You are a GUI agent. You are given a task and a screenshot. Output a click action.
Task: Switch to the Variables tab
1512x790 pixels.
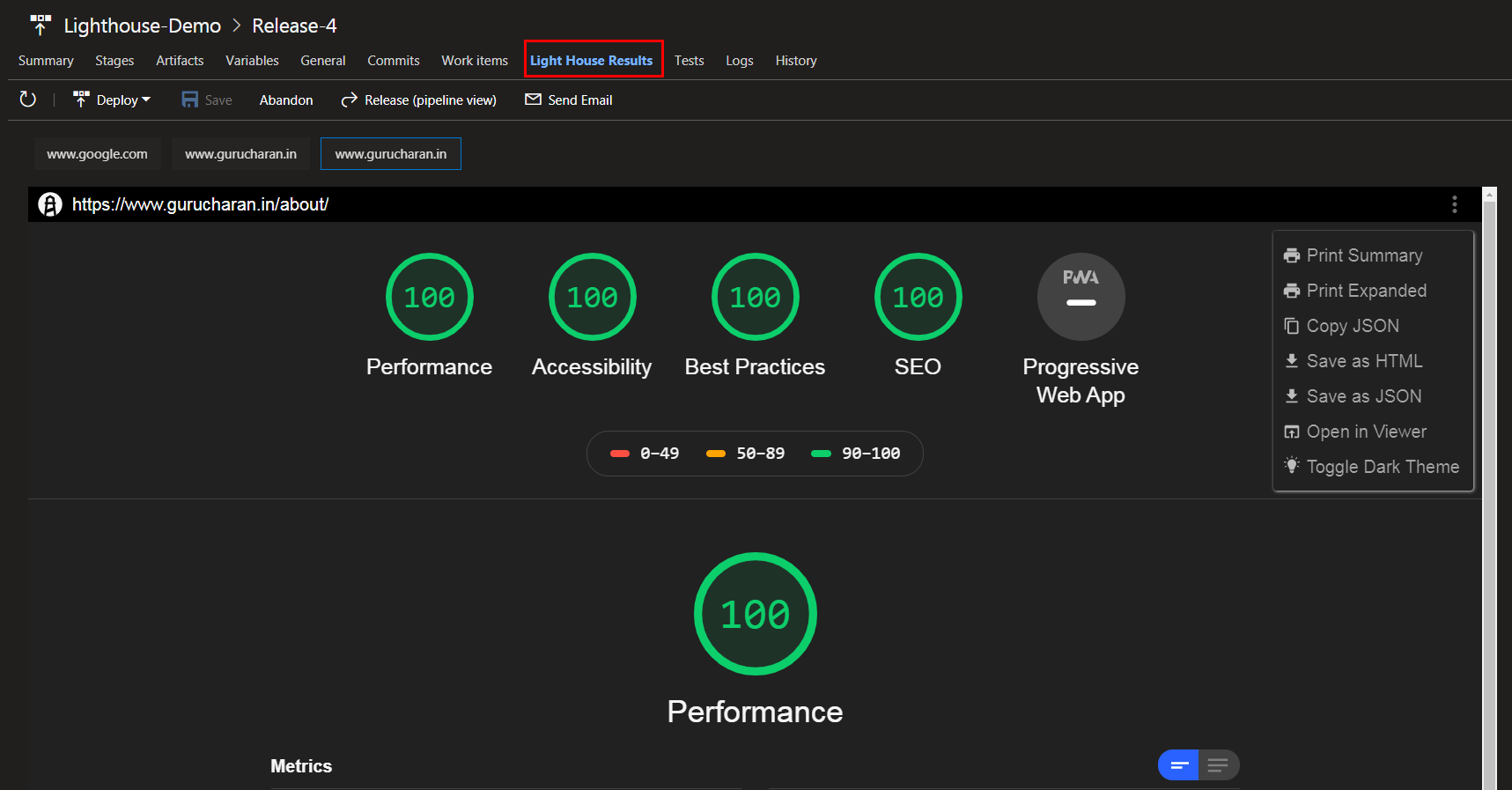pos(252,60)
